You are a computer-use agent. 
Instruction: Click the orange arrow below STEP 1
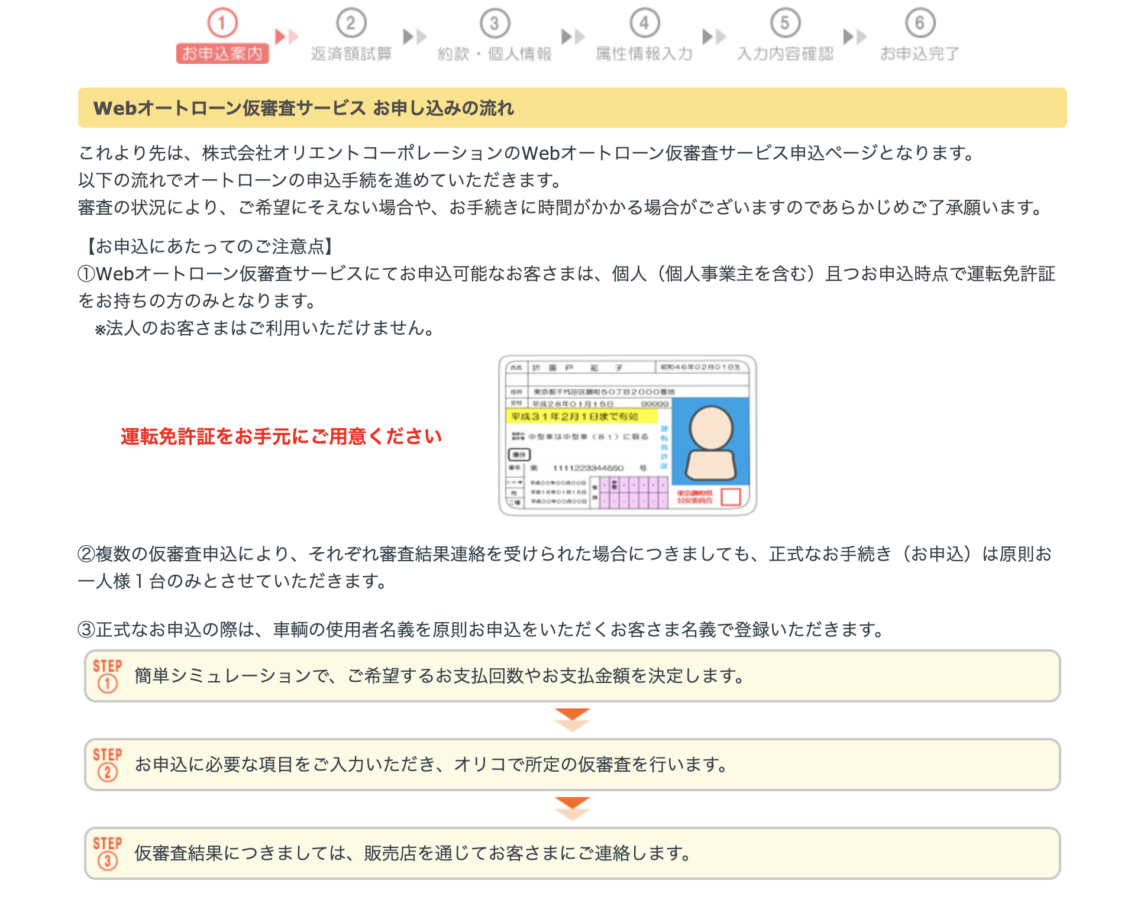(x=572, y=720)
